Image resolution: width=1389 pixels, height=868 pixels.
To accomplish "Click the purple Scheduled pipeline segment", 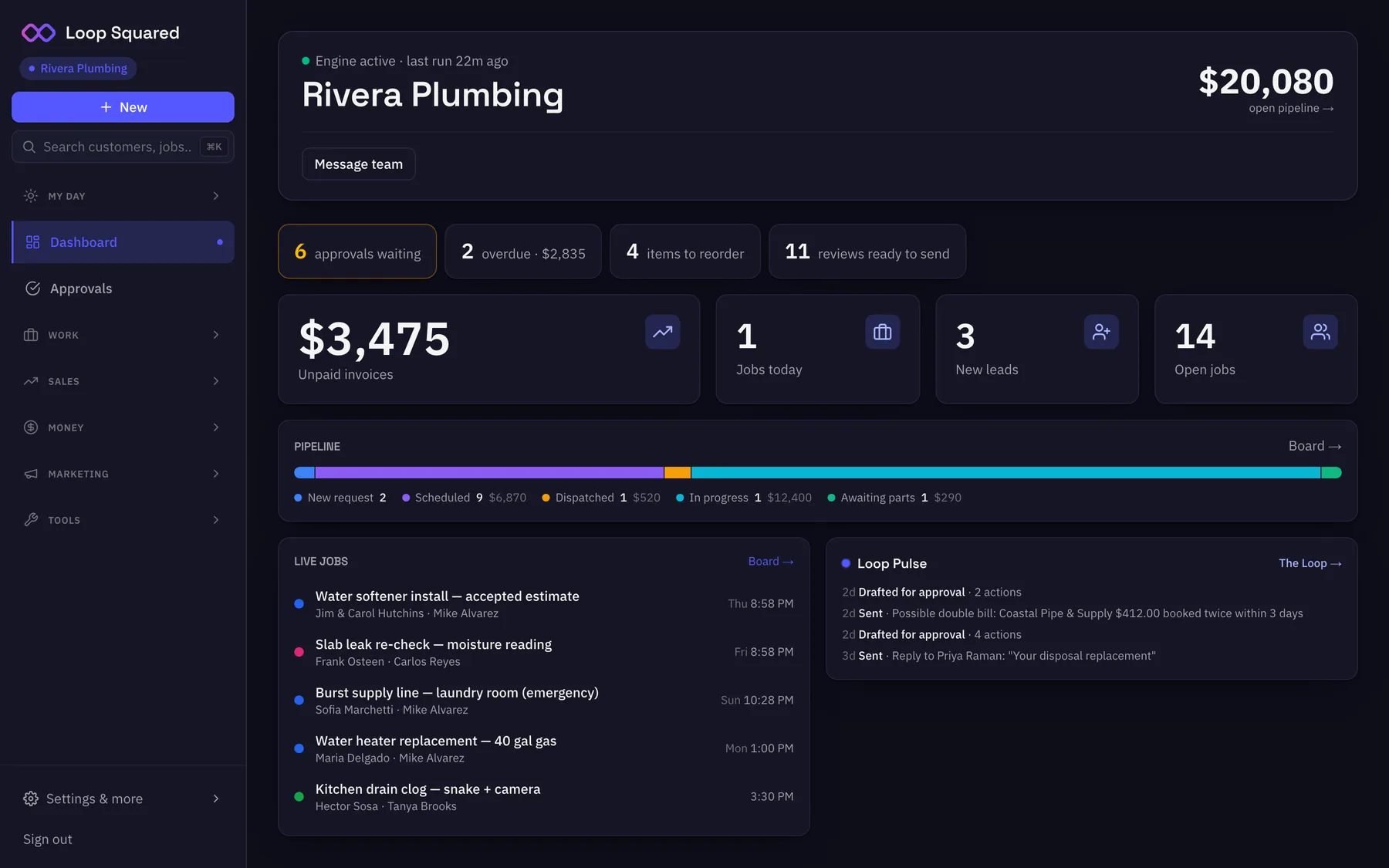I will 489,473.
